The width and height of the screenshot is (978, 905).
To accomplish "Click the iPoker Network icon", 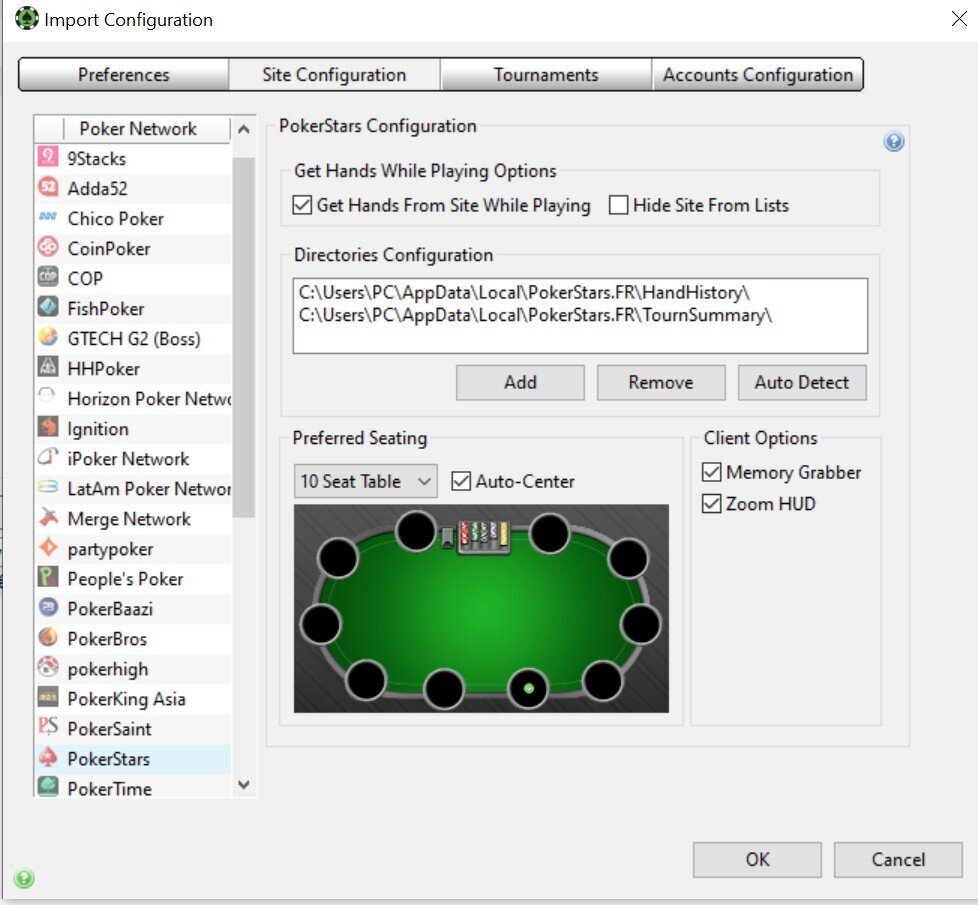I will tap(48, 457).
